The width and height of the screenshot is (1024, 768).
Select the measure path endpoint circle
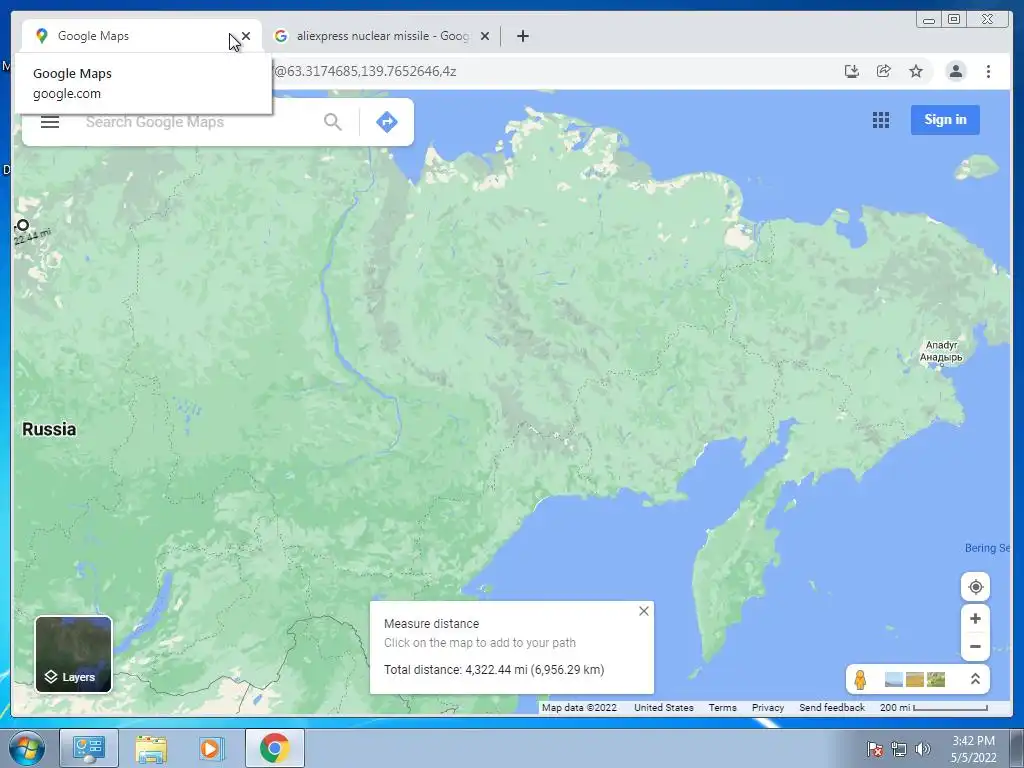point(23,225)
